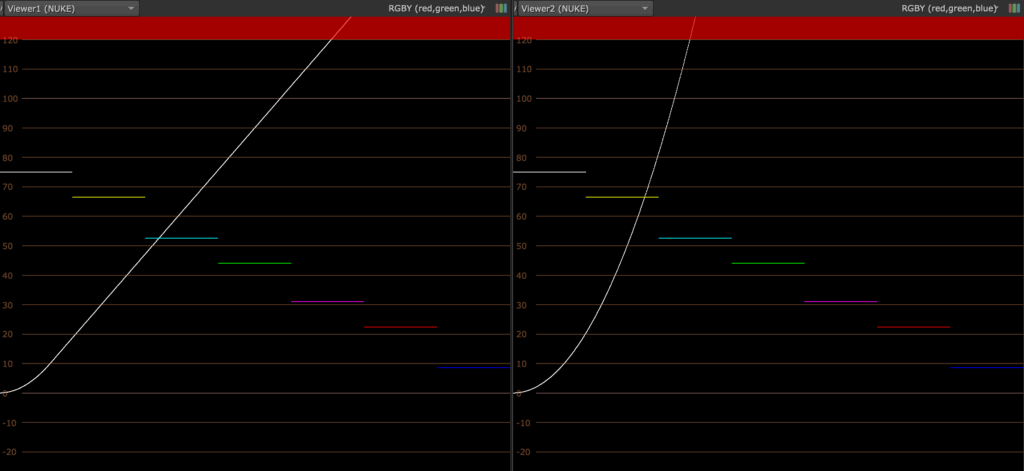Screen dimensions: 1024x471
Task: Select the green trace segment in Viewer1 scope
Action: point(254,263)
